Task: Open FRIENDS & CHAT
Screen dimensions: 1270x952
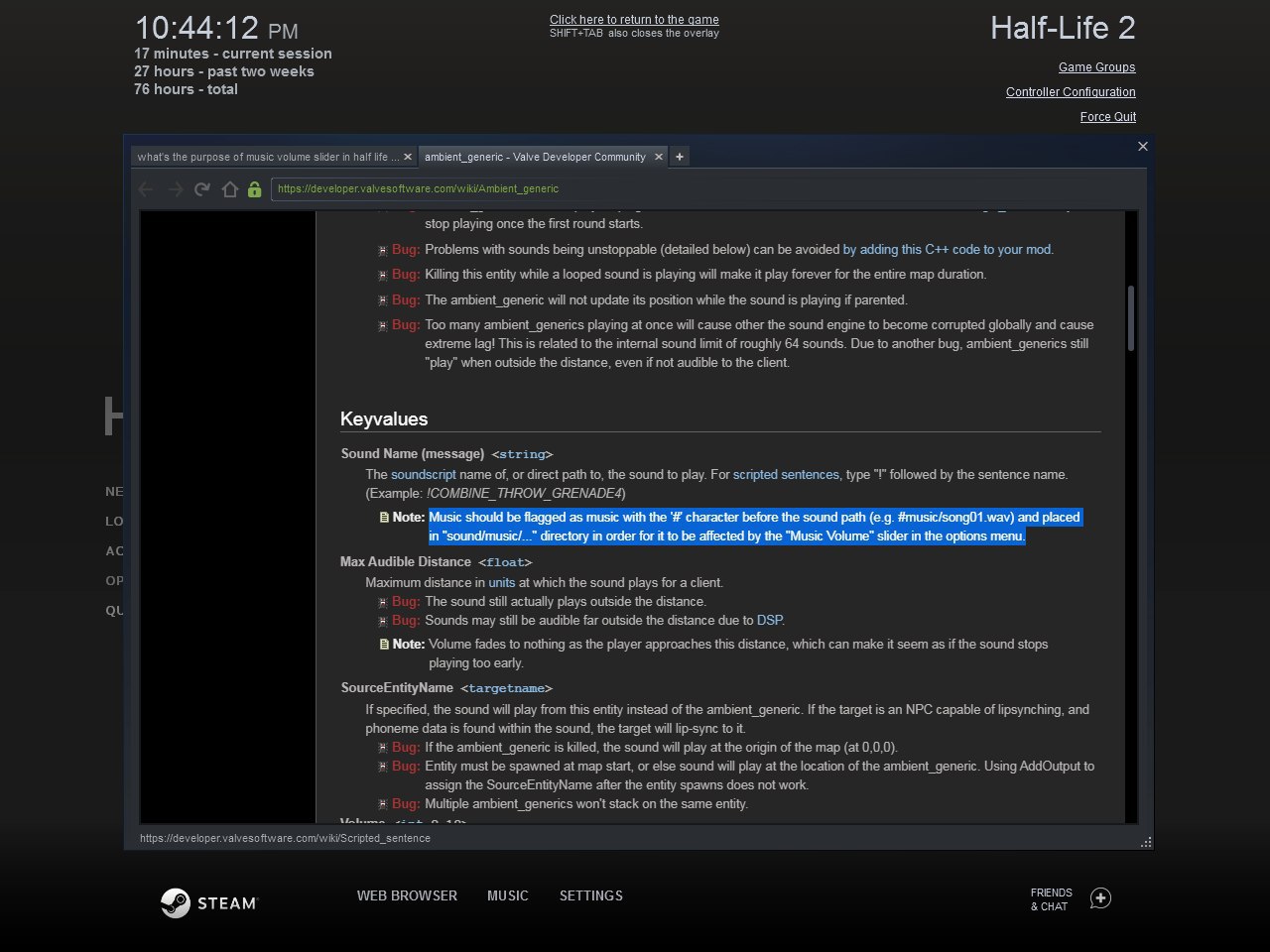Action: pos(1051,899)
